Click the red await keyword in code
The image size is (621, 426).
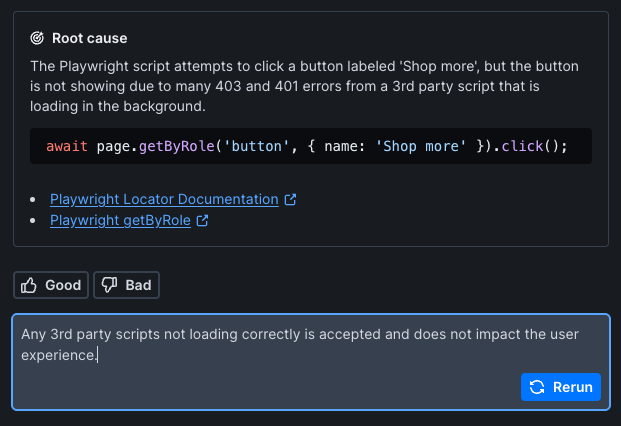point(66,146)
